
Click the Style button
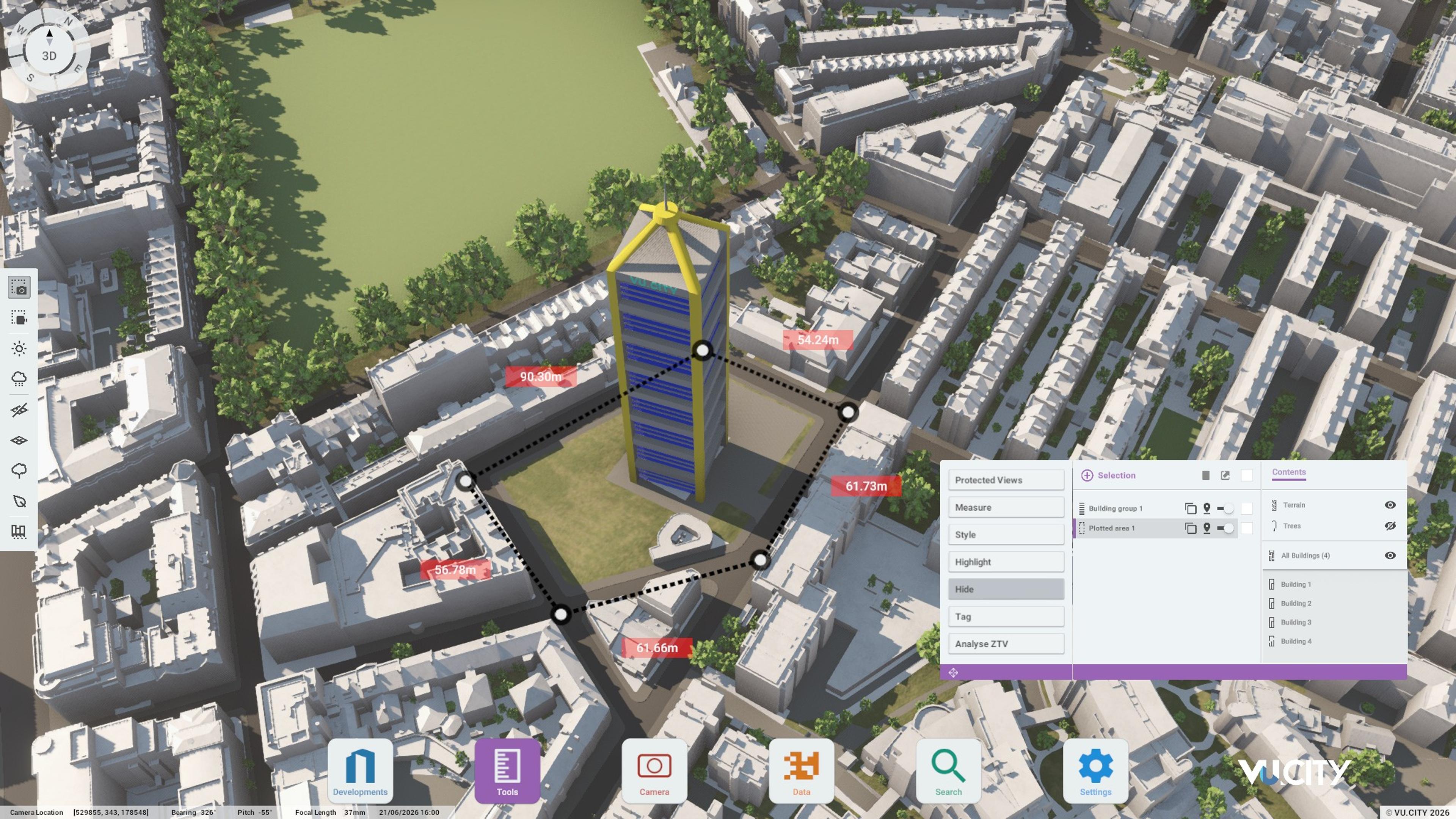[1006, 535]
